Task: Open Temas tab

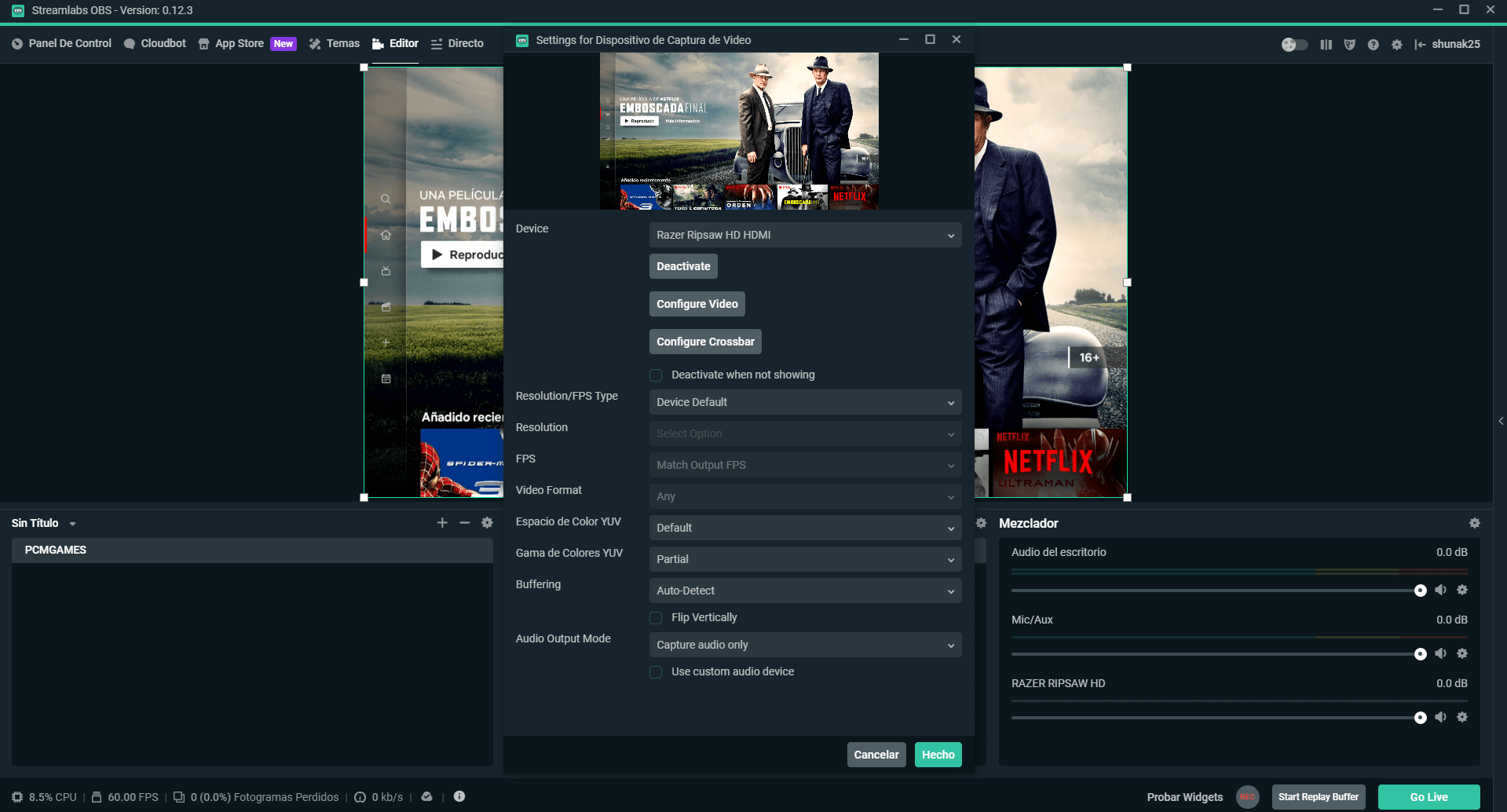Action: [334, 43]
